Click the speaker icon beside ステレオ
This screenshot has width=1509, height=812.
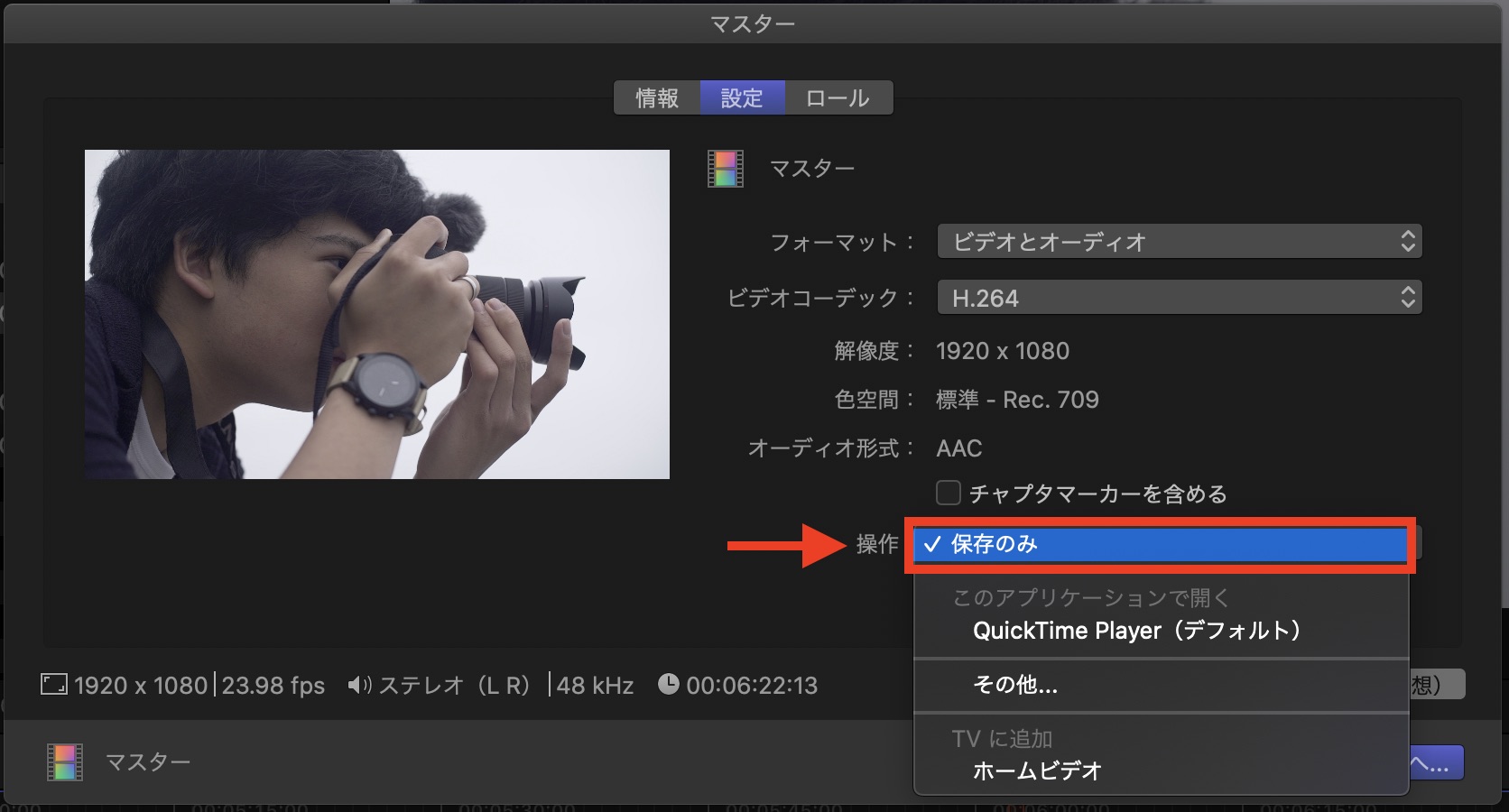[359, 685]
